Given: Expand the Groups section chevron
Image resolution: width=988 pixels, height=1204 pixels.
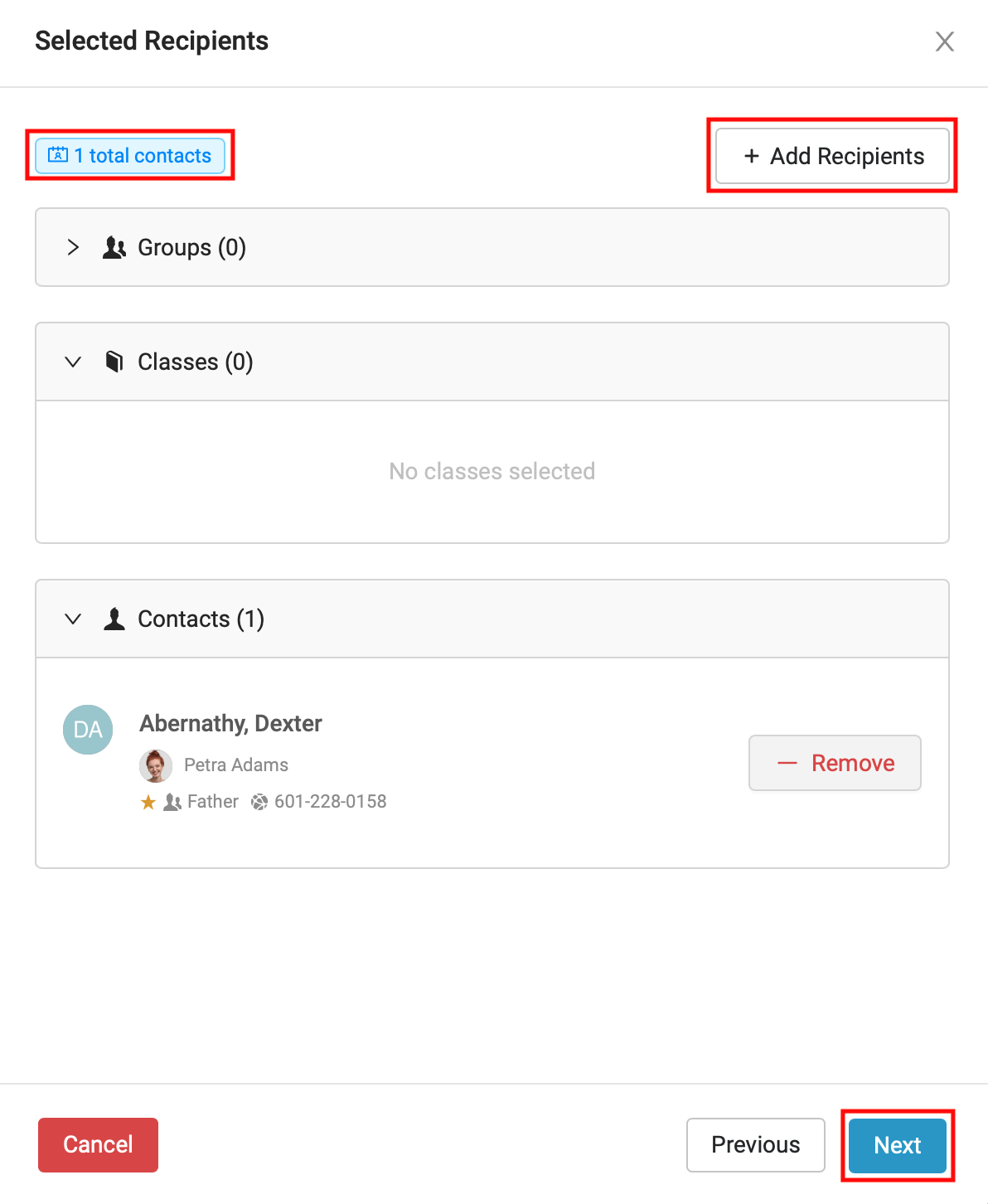Looking at the screenshot, I should tap(73, 247).
